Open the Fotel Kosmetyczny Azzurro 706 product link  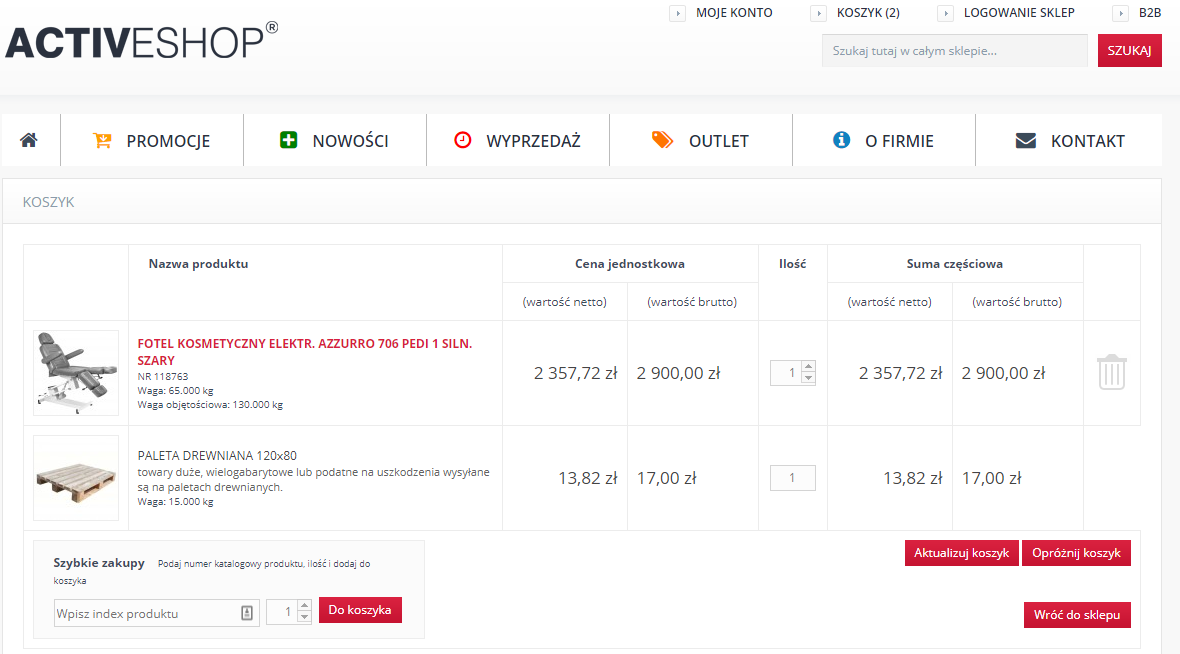coord(305,351)
